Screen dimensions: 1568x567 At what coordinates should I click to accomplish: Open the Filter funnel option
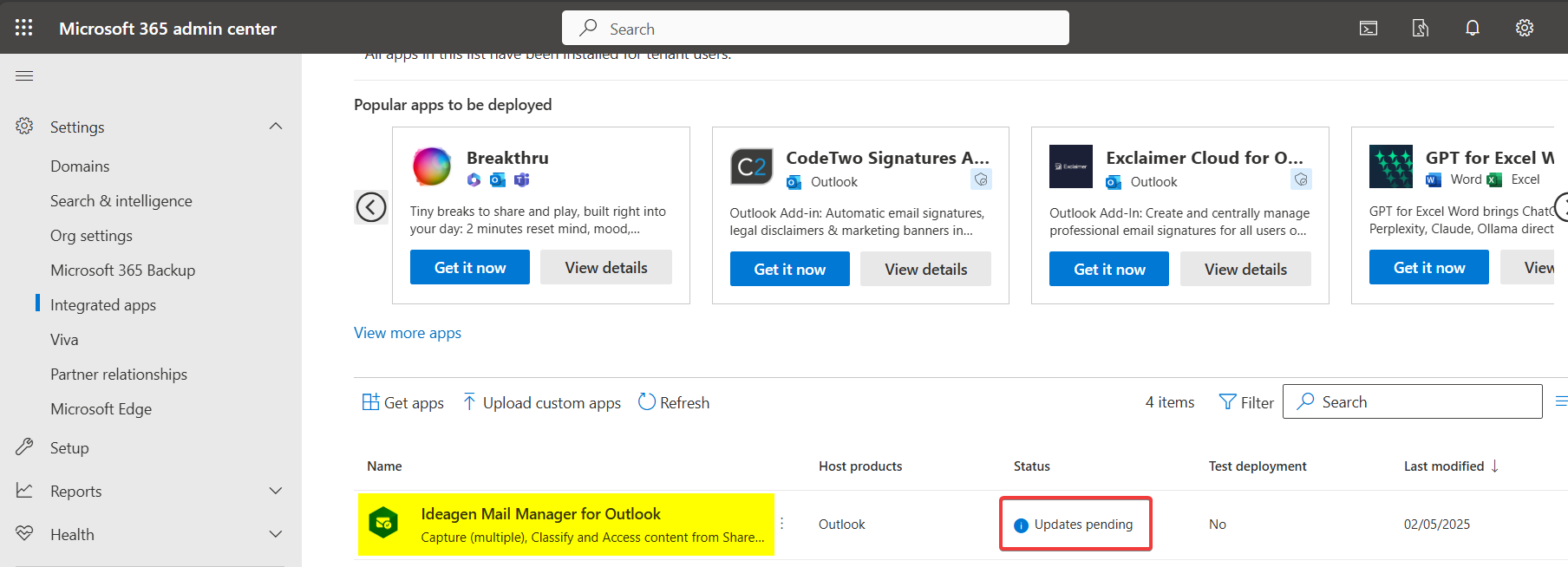point(1245,402)
